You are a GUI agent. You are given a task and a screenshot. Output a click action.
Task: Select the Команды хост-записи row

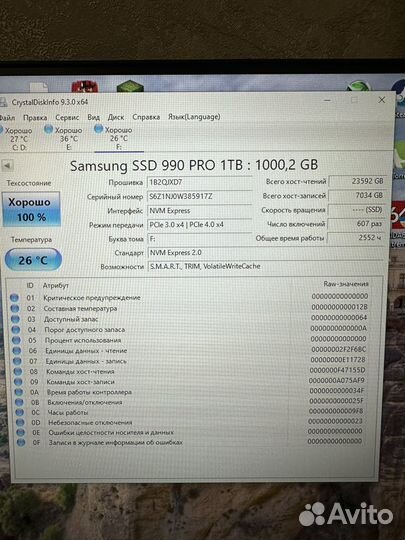click(189, 381)
